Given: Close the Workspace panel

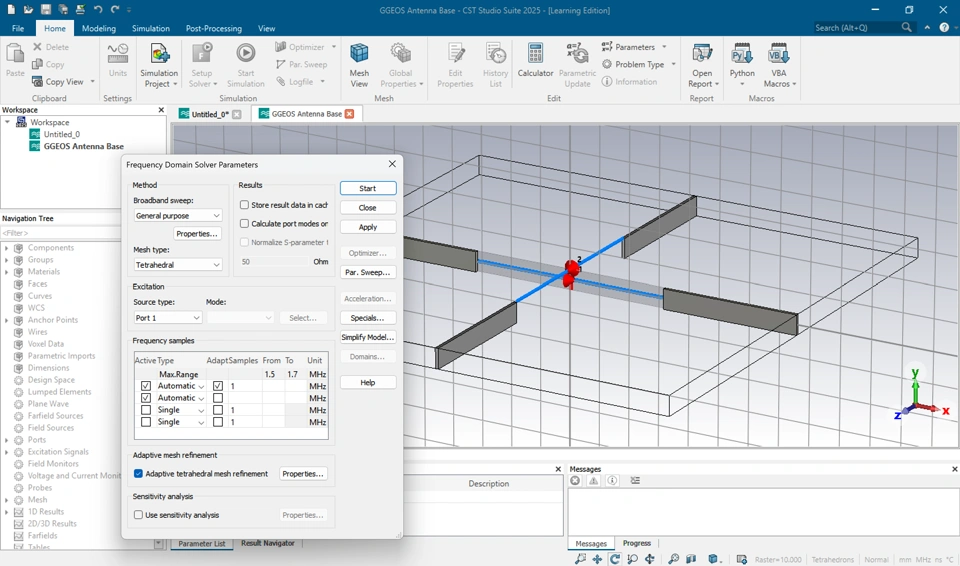Looking at the screenshot, I should pos(161,110).
